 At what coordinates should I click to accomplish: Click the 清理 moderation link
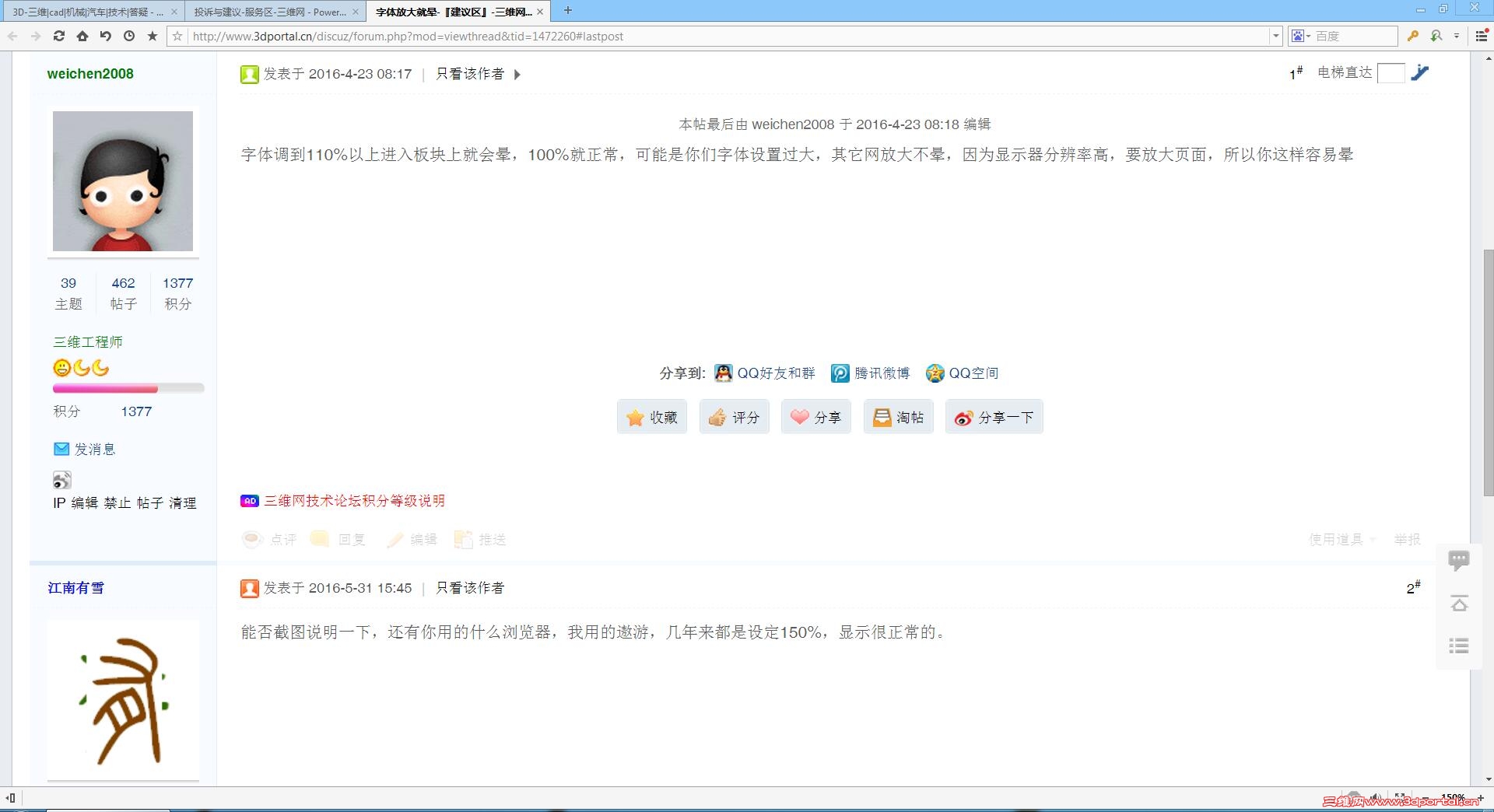183,503
